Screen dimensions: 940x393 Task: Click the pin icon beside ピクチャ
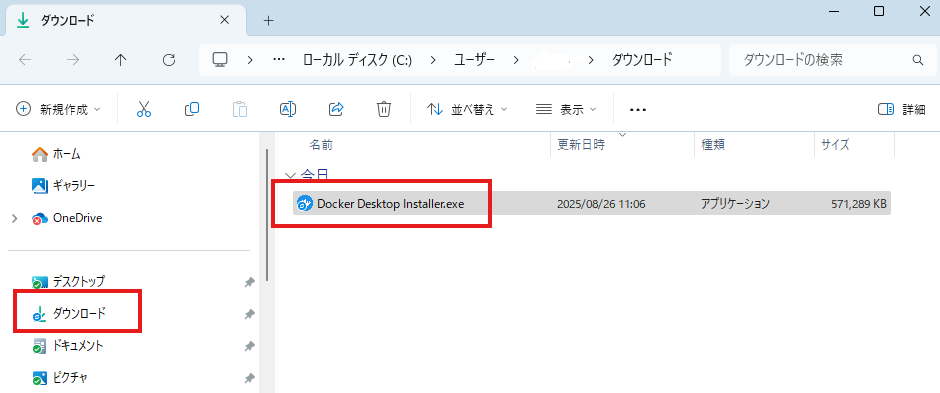[x=249, y=378]
